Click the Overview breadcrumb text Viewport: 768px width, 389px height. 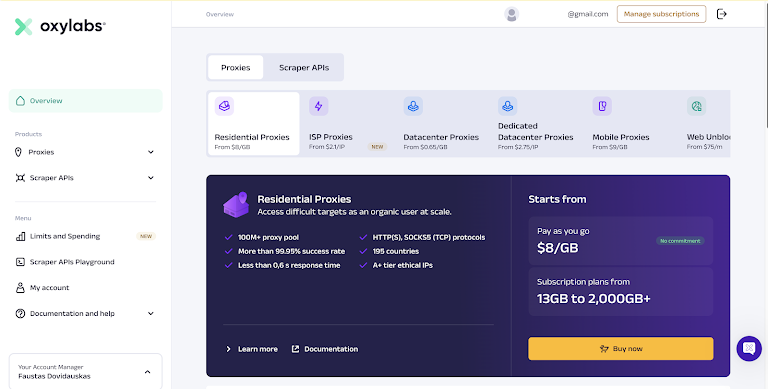pos(219,14)
